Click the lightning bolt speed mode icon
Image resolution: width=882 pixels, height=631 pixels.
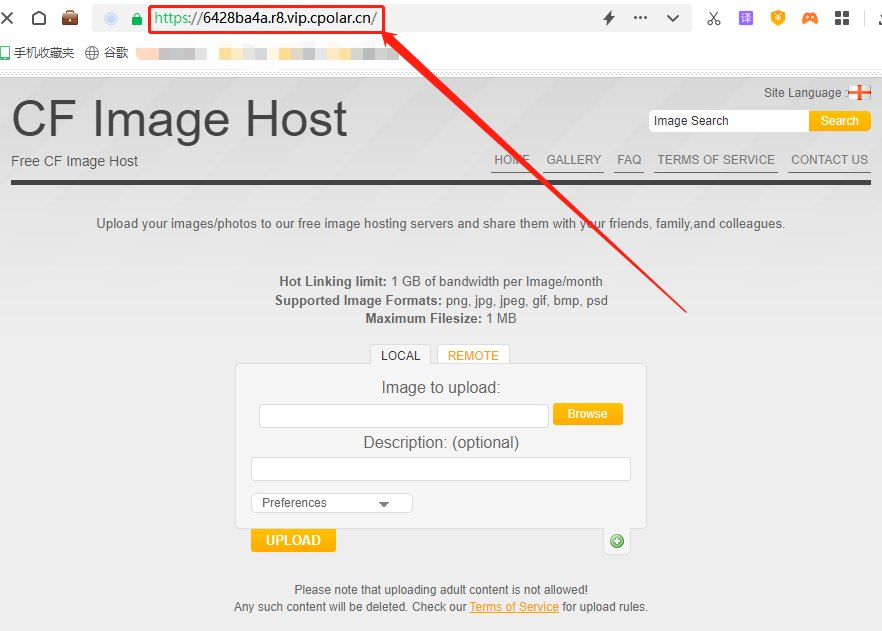point(608,18)
